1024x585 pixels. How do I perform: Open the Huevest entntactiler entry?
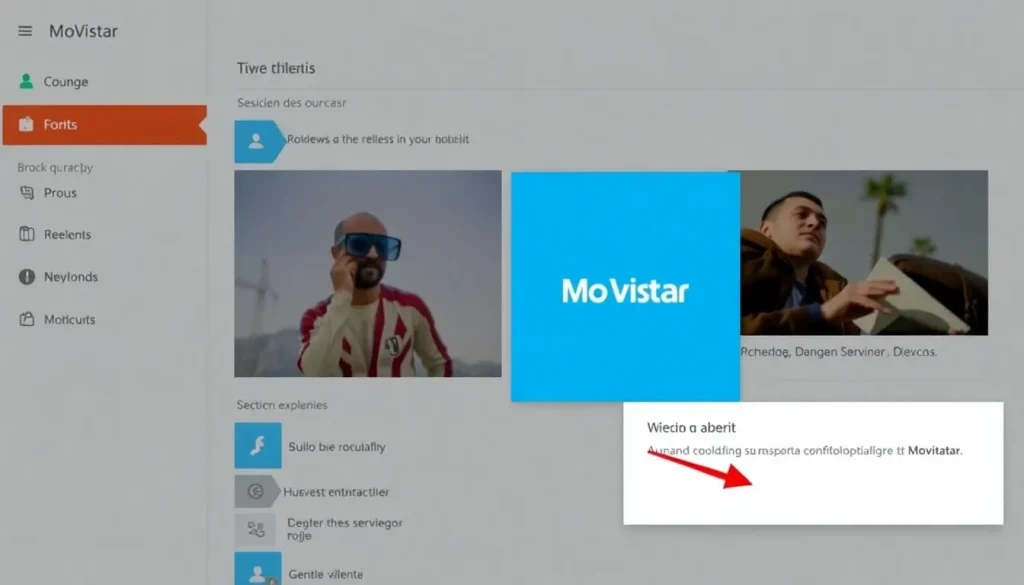pyautogui.click(x=336, y=492)
